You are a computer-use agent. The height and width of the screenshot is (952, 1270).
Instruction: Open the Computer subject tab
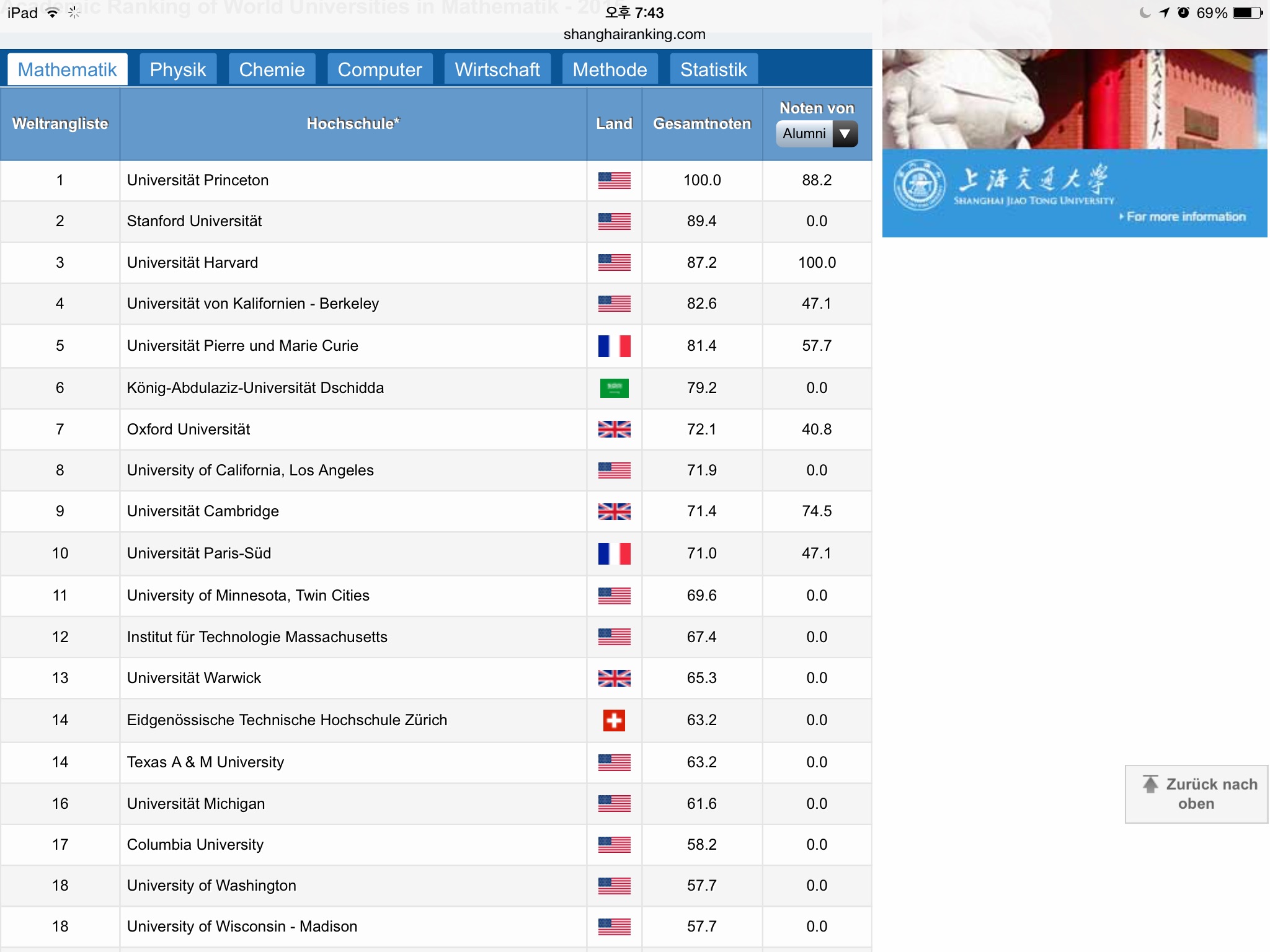click(380, 69)
